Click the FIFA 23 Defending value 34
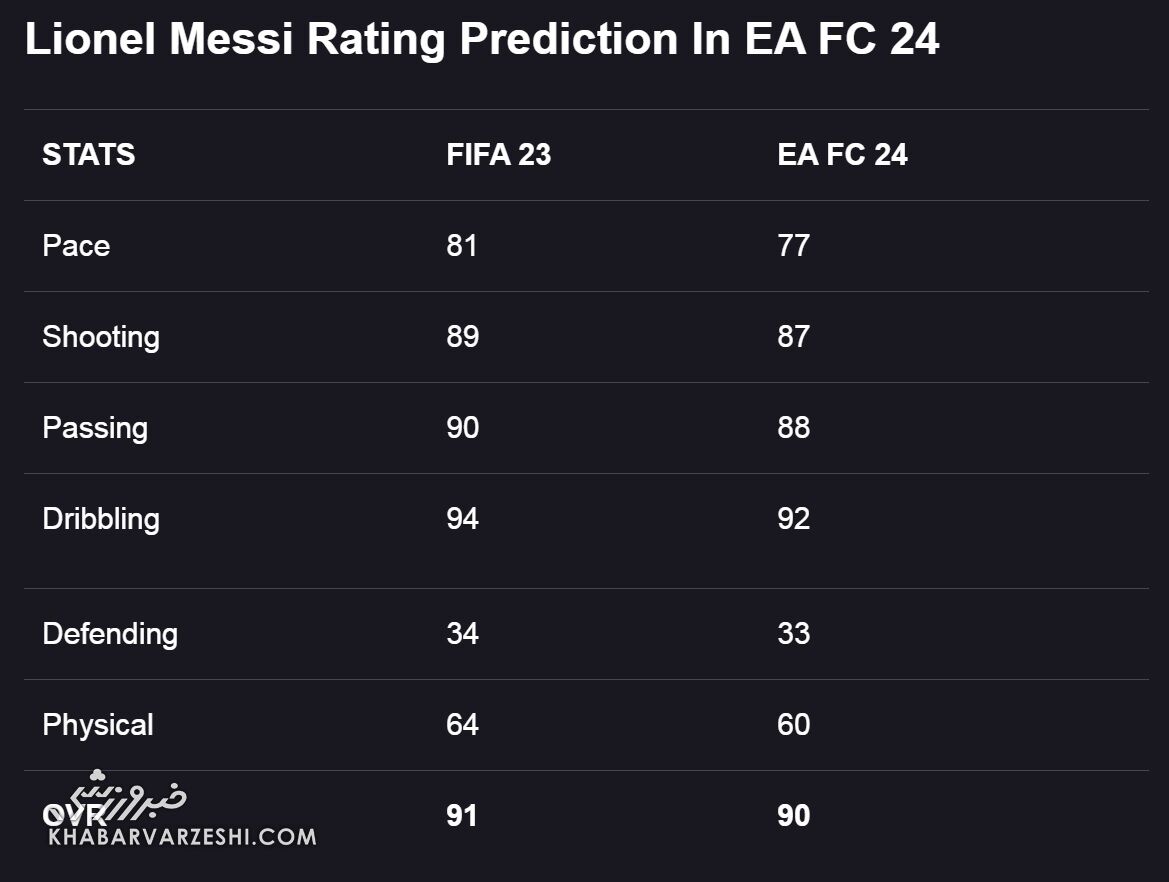The height and width of the screenshot is (882, 1169). 462,634
